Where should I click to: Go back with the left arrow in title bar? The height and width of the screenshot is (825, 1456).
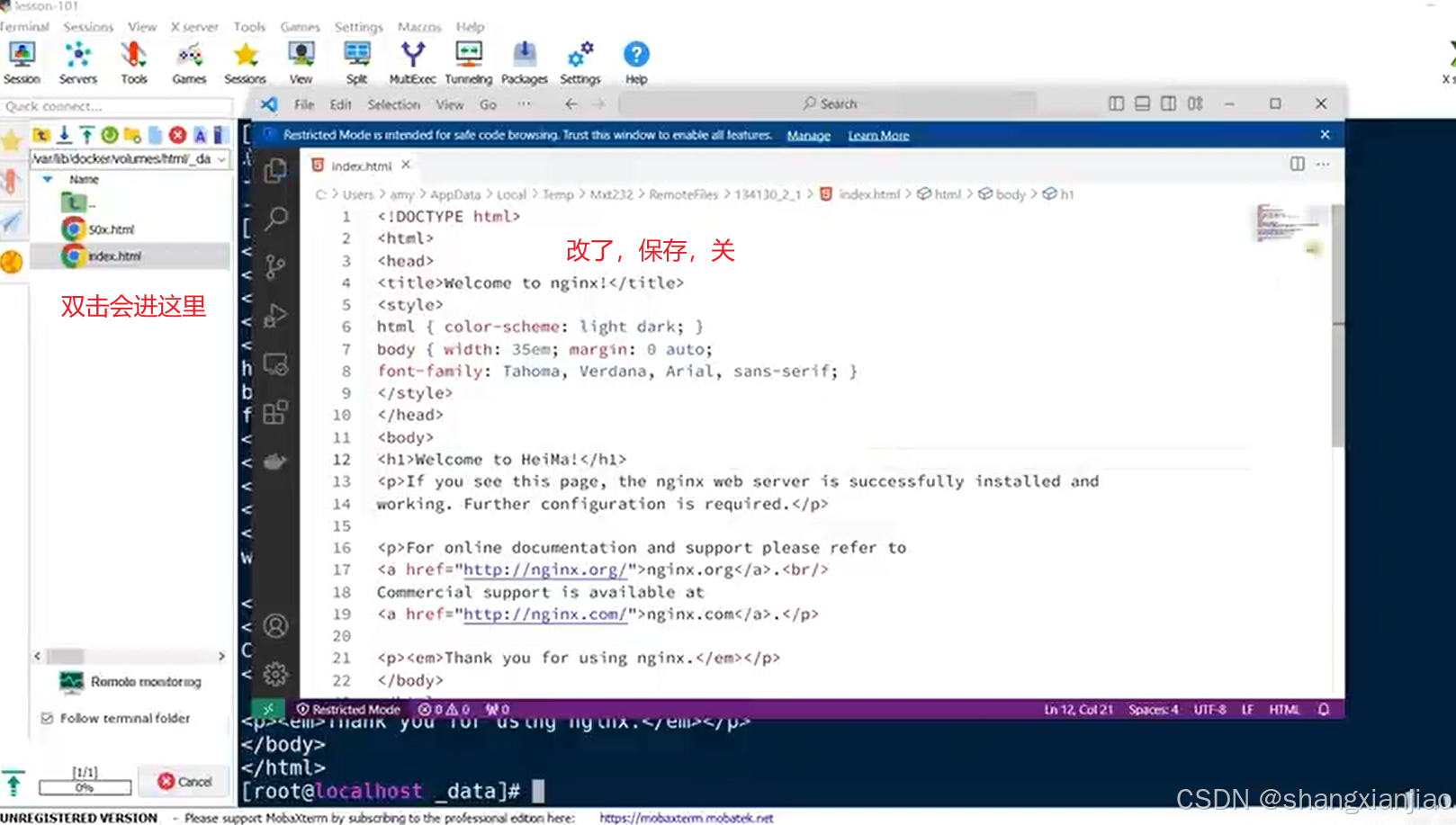[571, 104]
